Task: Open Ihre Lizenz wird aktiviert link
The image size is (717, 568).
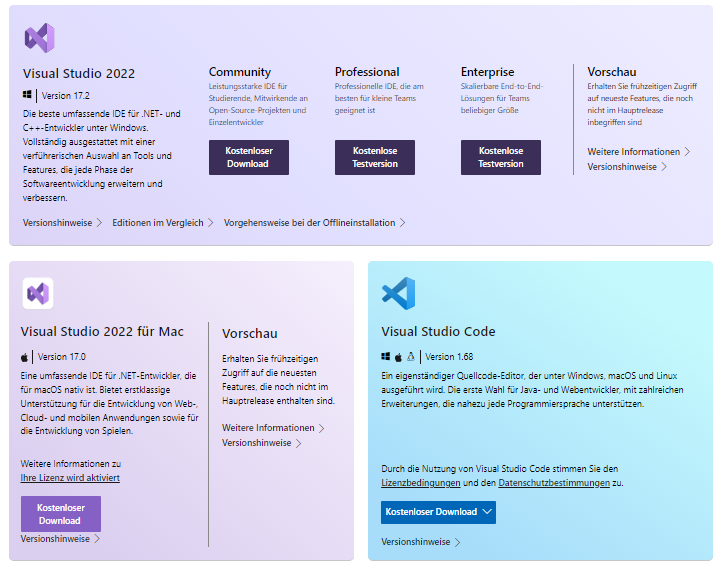Action: click(x=70, y=478)
